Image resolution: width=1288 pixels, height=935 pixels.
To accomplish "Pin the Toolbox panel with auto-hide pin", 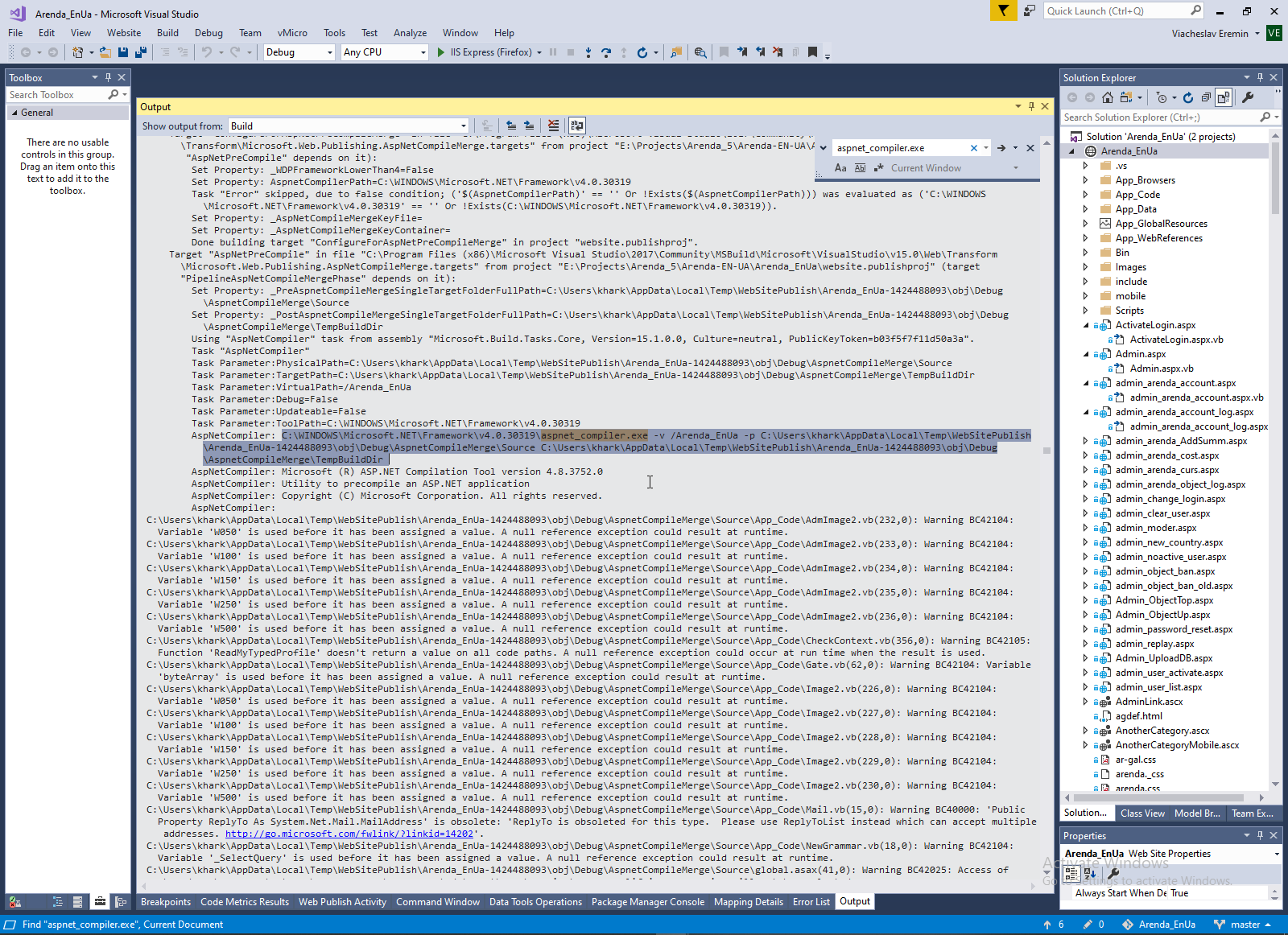I will point(108,77).
